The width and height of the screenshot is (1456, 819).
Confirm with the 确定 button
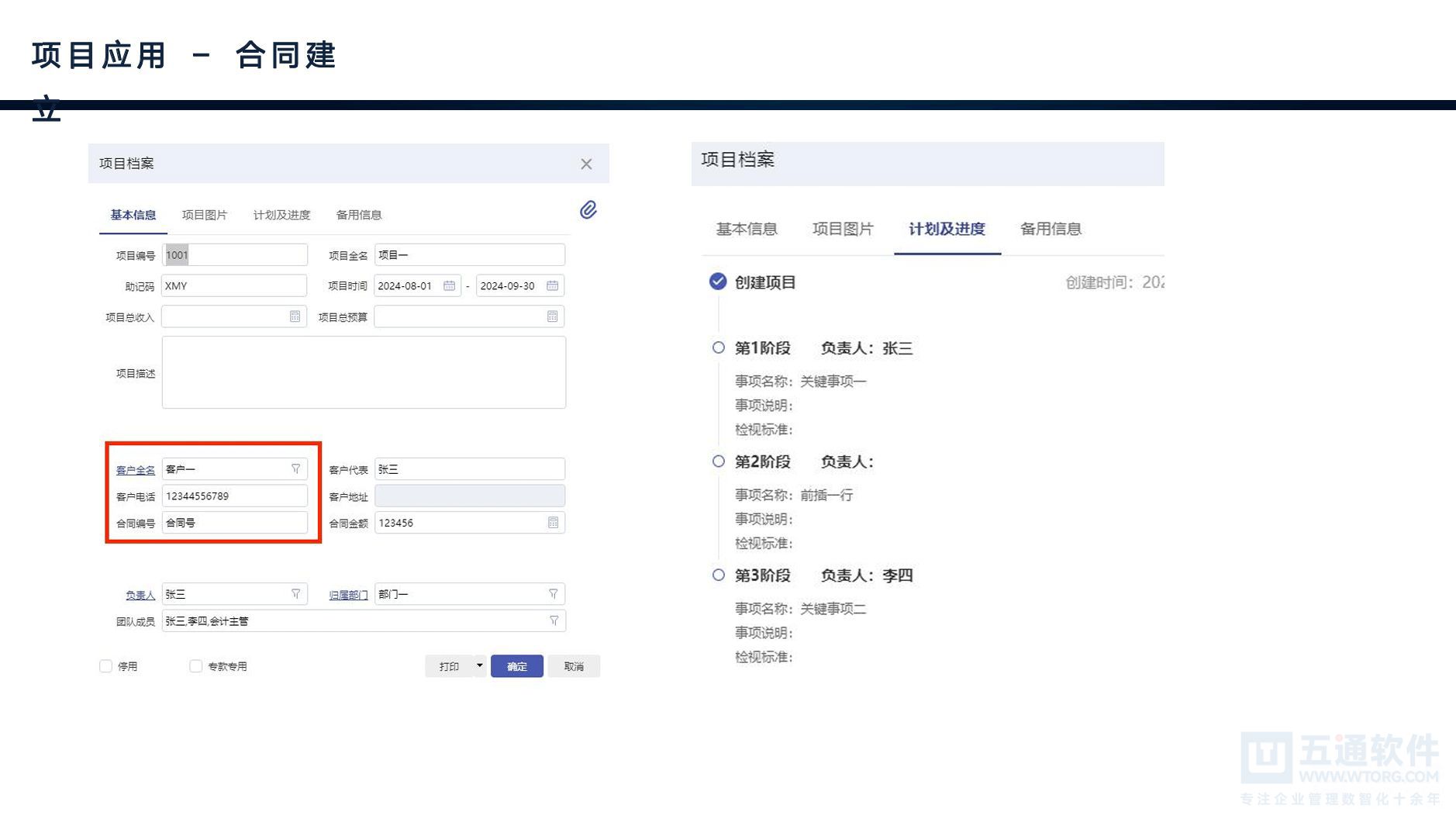pos(517,666)
